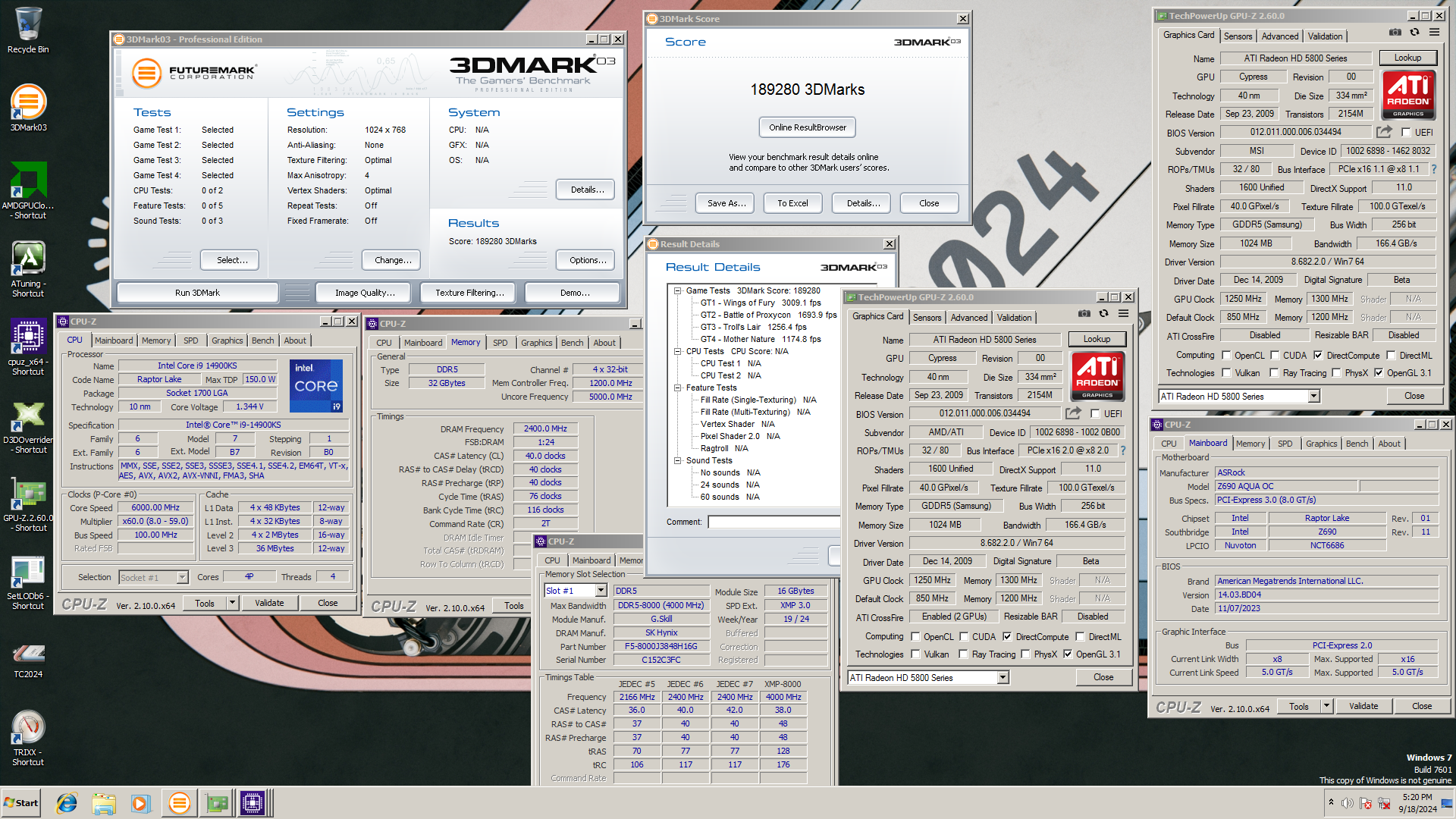Image resolution: width=1456 pixels, height=819 pixels.
Task: Toggle DirectML checkbox in top GPU-Z window
Action: 1391,355
